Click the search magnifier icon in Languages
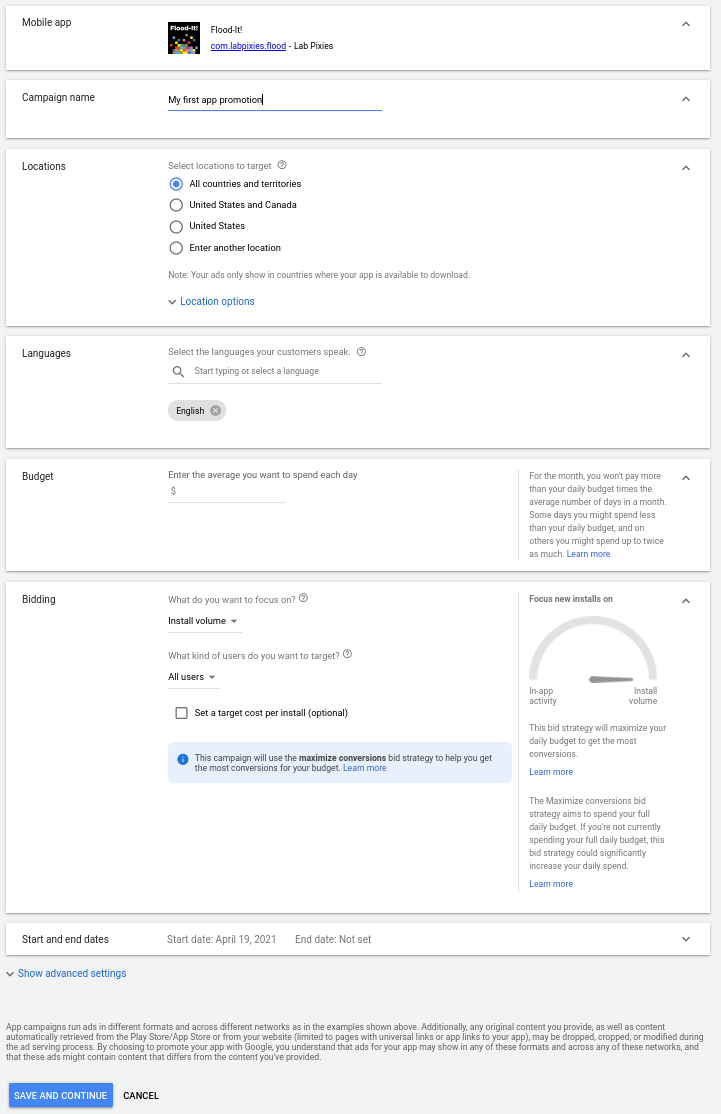Screen dimensions: 721x1114 pos(178,371)
